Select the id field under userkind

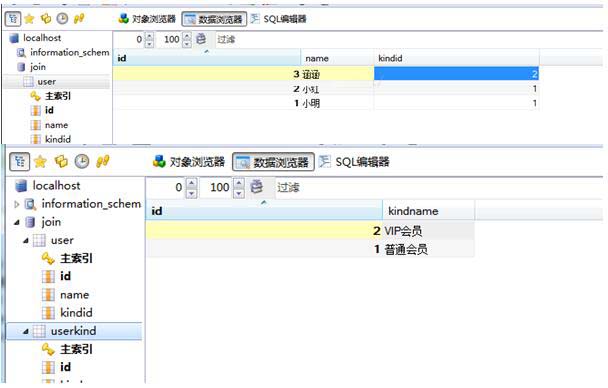[x=65, y=367]
